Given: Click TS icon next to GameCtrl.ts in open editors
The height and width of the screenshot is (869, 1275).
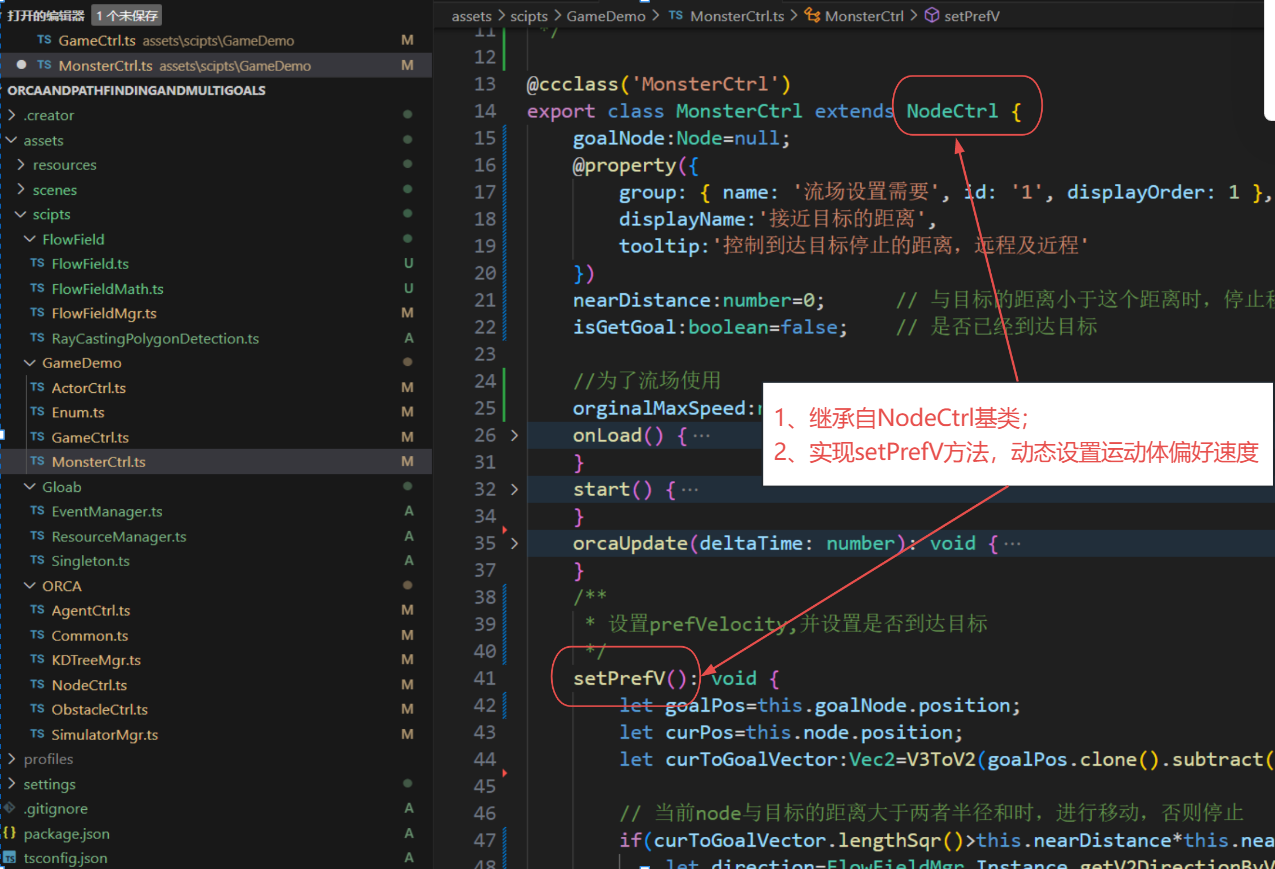Looking at the screenshot, I should [x=44, y=41].
